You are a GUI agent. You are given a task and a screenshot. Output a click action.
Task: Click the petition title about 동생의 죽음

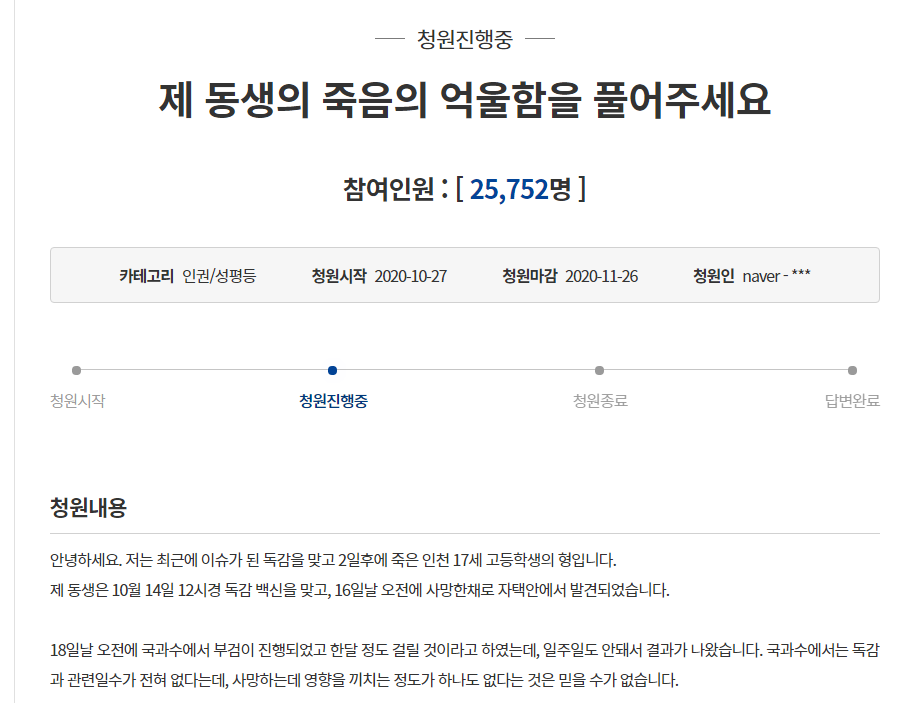coord(465,100)
